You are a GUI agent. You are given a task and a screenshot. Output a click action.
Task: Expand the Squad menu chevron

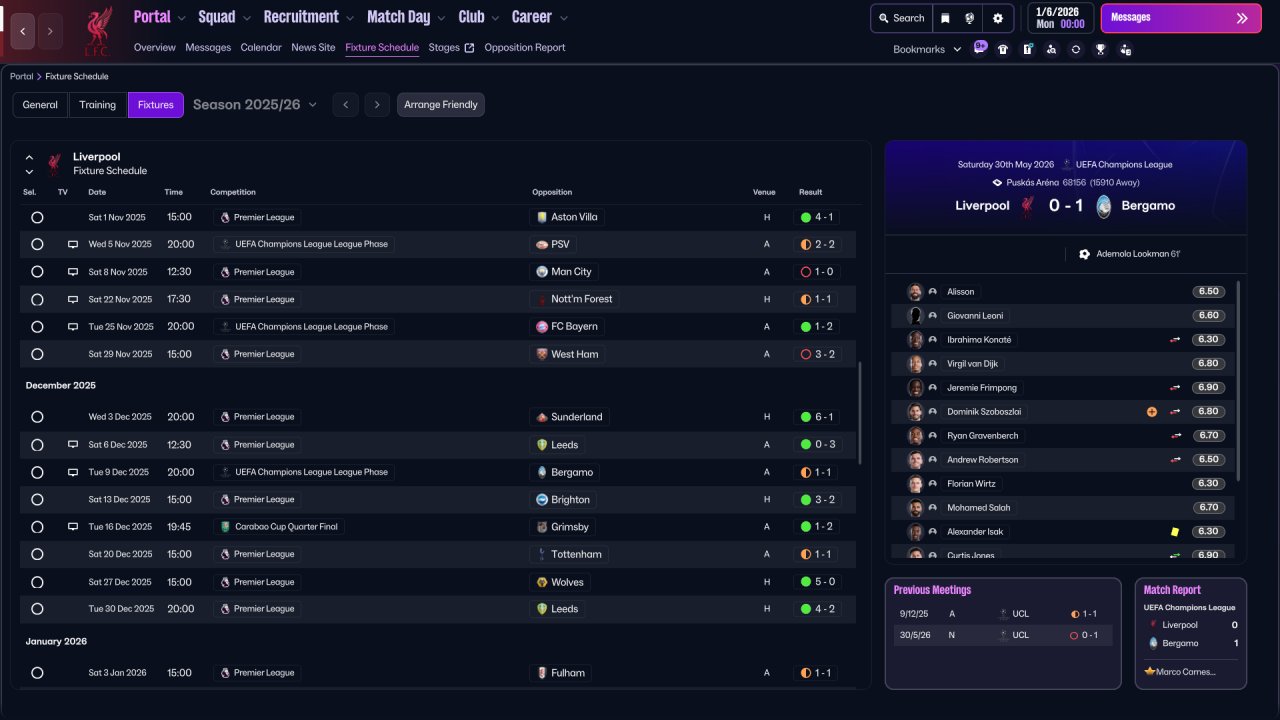246,18
